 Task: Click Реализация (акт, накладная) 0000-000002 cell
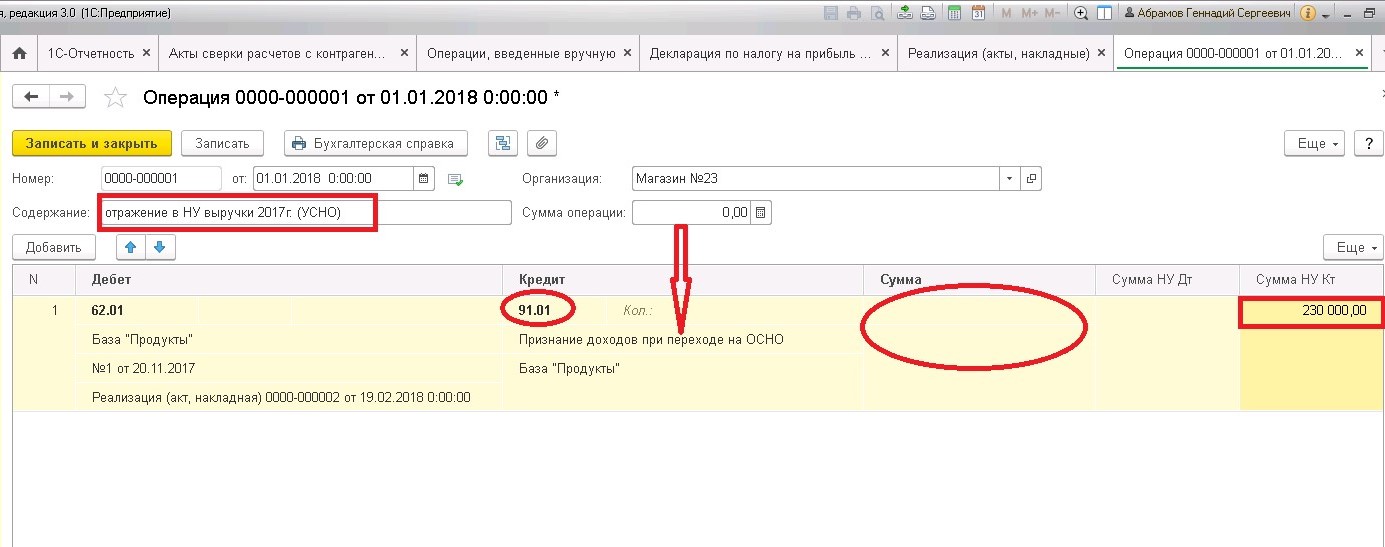pyautogui.click(x=280, y=397)
